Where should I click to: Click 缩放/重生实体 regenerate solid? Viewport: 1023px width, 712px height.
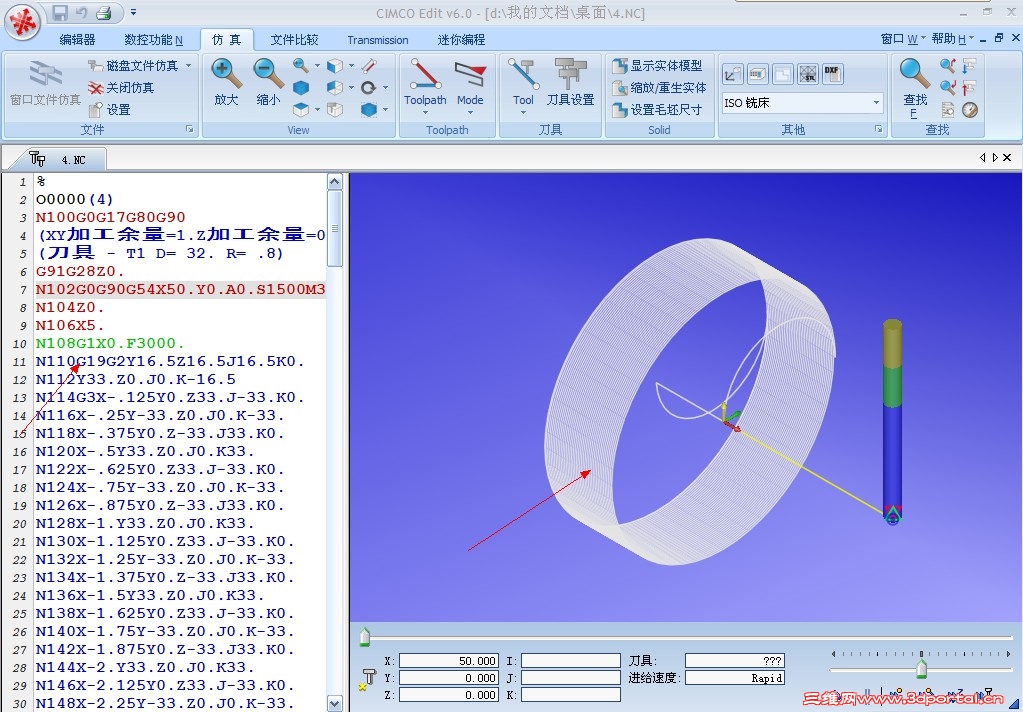click(x=659, y=87)
